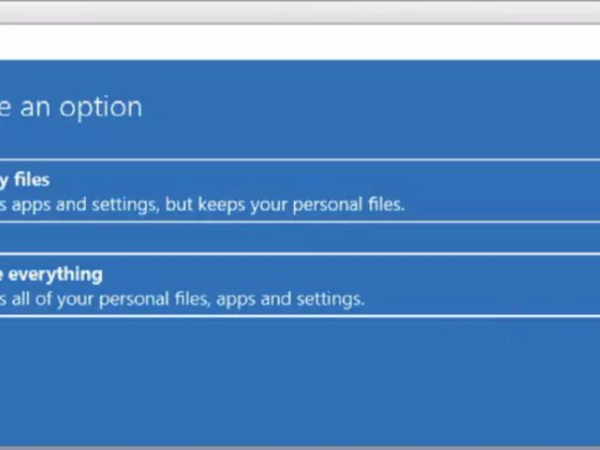Click the word 'option' in the heading
This screenshot has height=450, width=600.
[98, 107]
